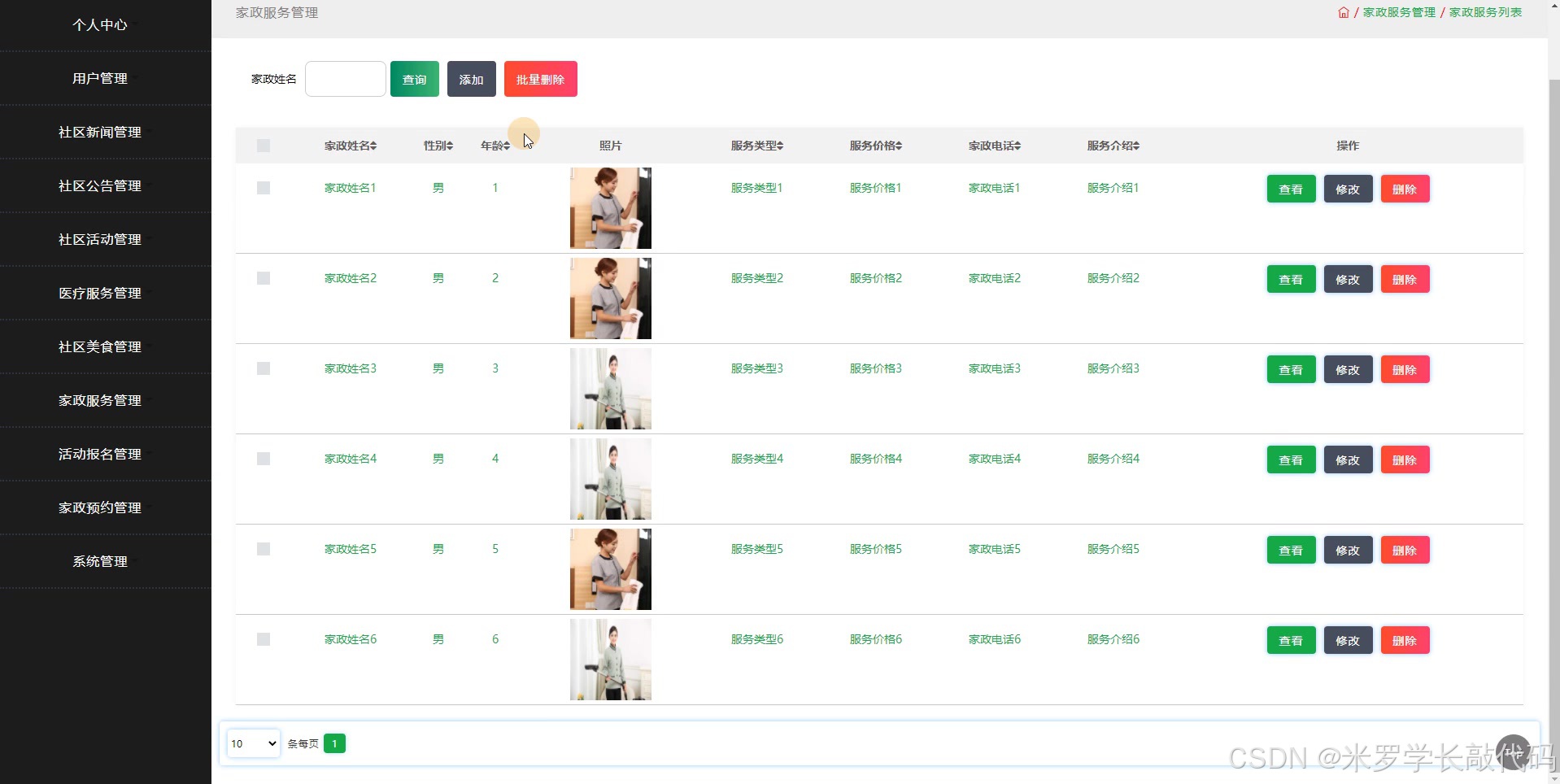Select the checkbox for row 家政姓名1
The width and height of the screenshot is (1560, 784).
[264, 188]
